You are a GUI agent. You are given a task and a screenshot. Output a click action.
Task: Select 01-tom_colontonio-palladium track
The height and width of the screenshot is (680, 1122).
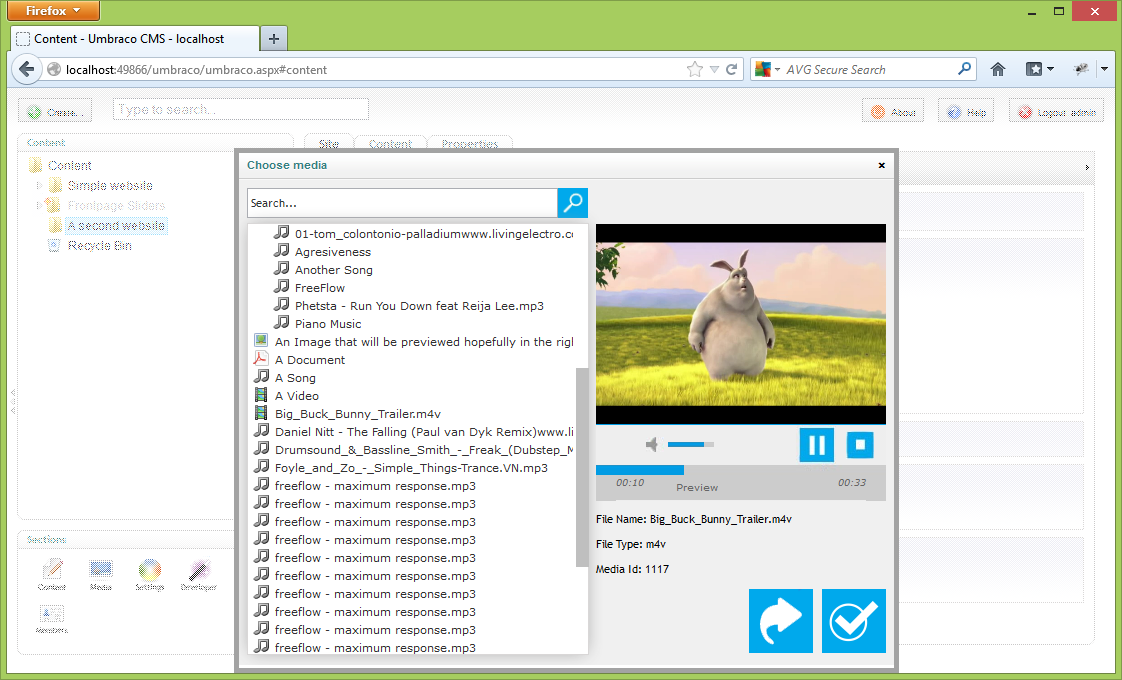click(x=434, y=233)
